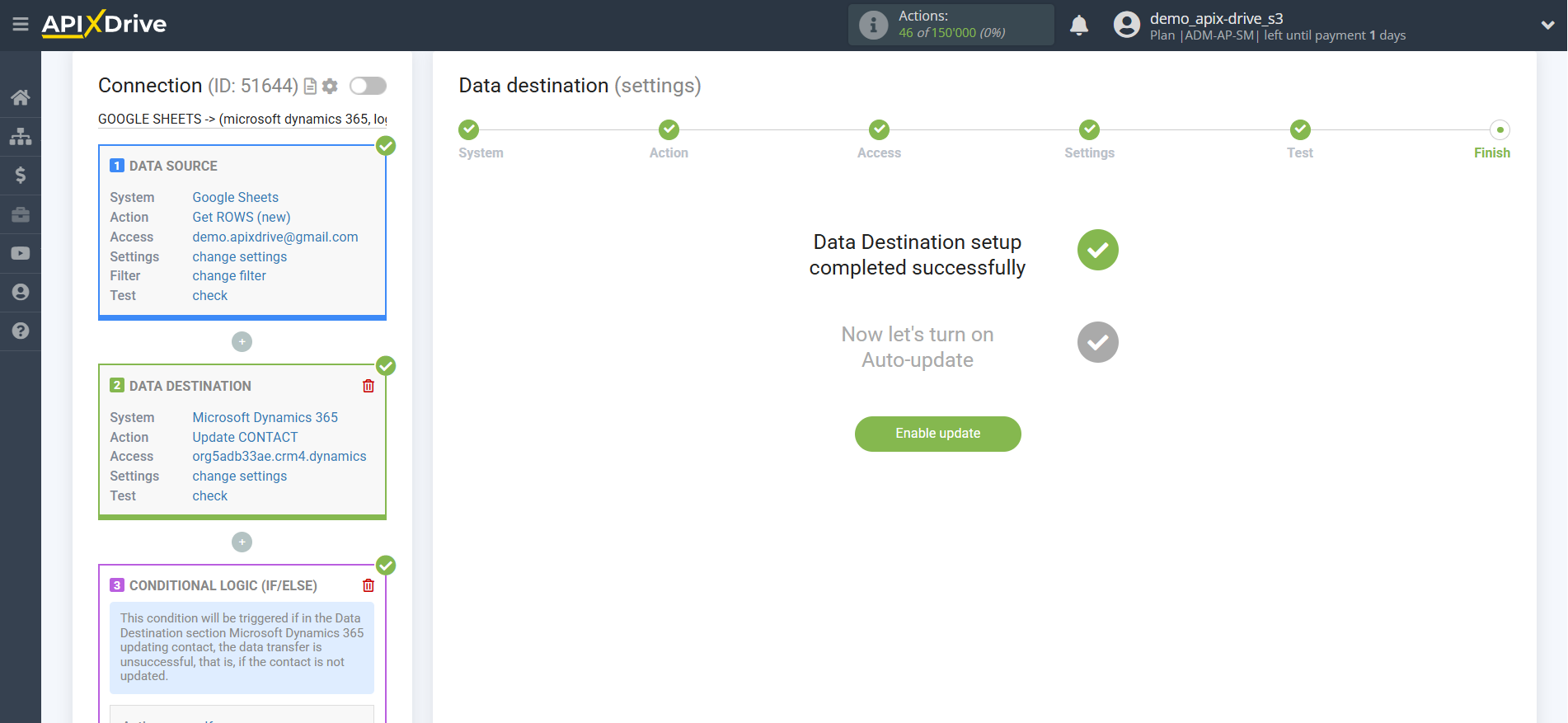Click the green setup completed checkmark

tap(1097, 250)
